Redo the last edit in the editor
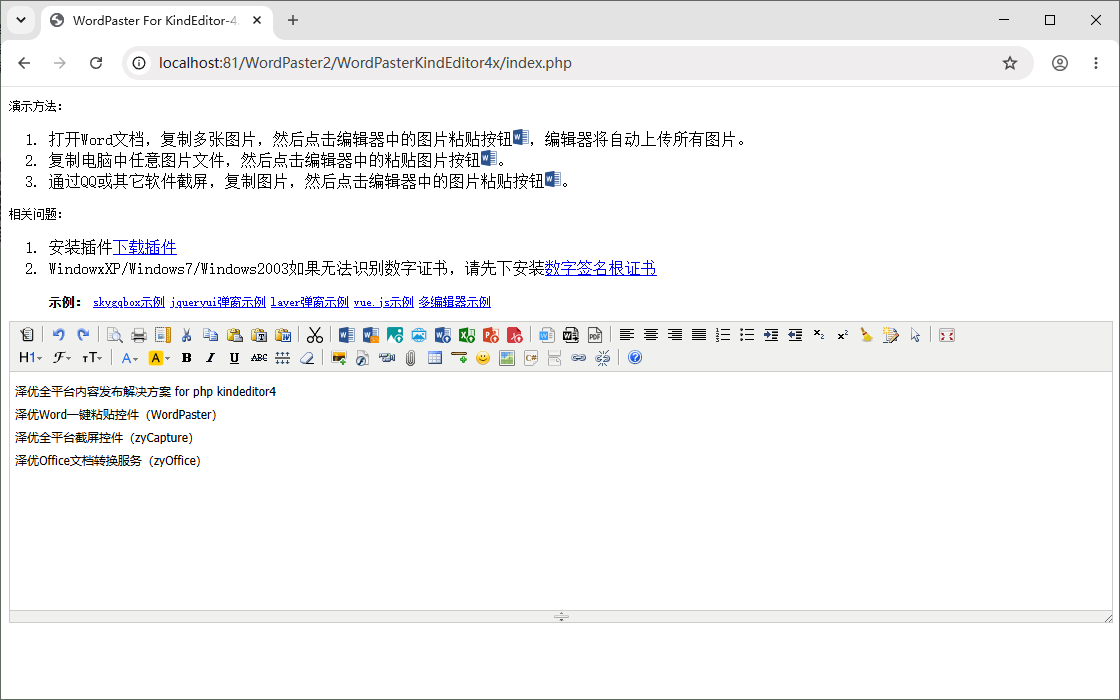This screenshot has width=1120, height=700. [83, 335]
